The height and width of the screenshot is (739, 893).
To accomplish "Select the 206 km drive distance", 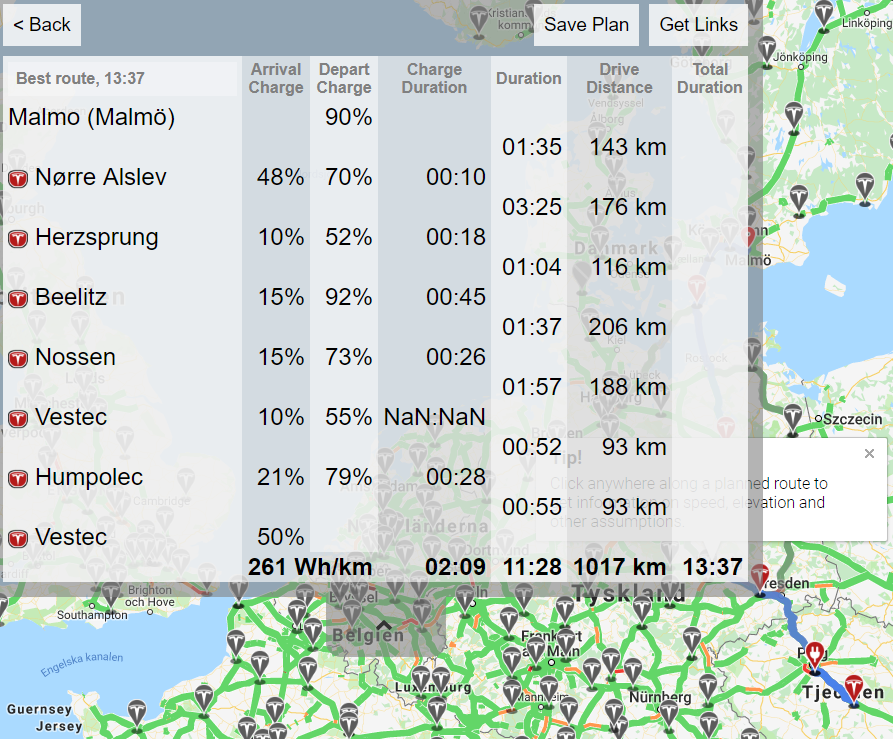I will [x=628, y=327].
